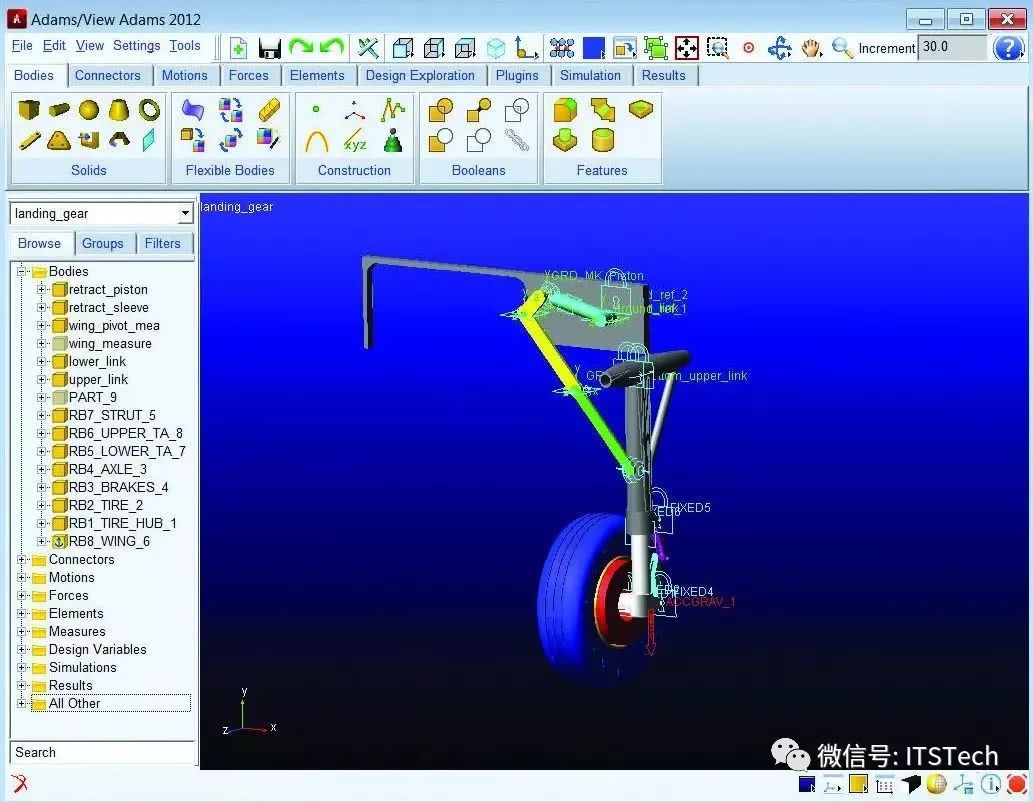The image size is (1033, 802).
Task: Select the Arc construction tool
Action: coord(316,140)
